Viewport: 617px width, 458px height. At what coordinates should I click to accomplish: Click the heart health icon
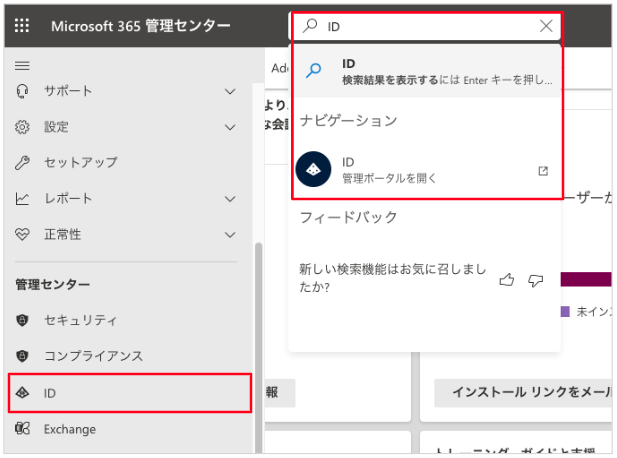click(x=22, y=235)
